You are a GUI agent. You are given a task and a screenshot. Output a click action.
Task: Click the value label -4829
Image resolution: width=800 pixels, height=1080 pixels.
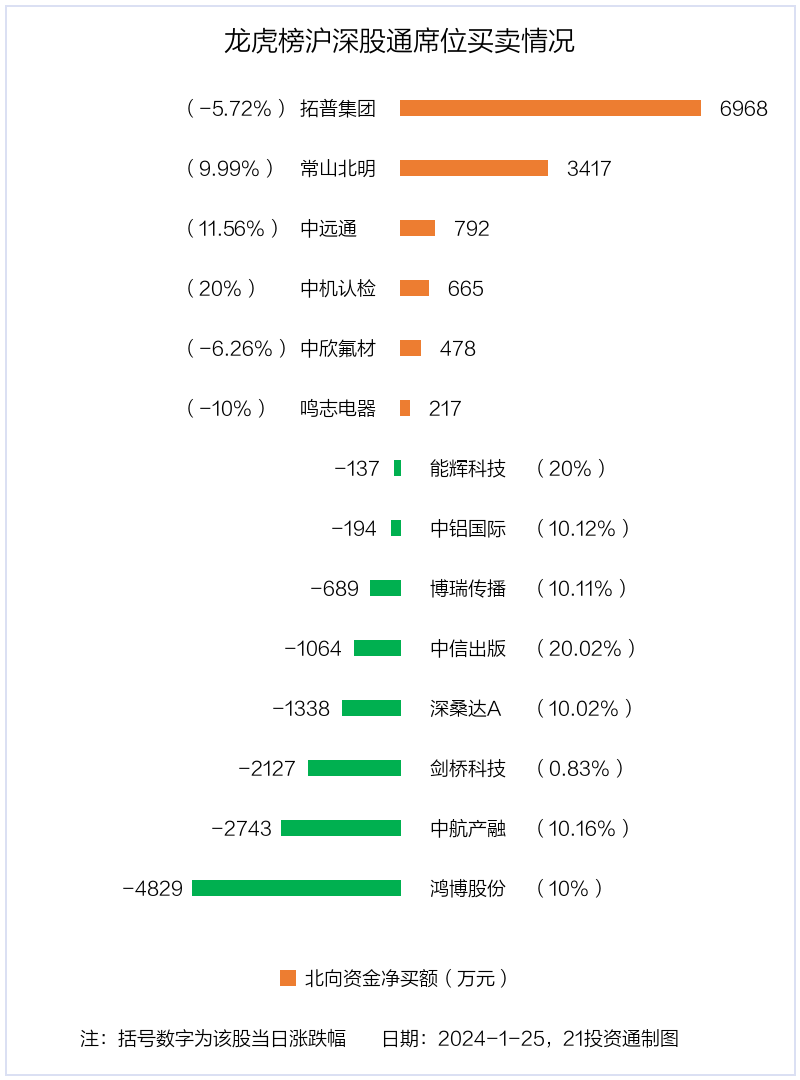(152, 889)
